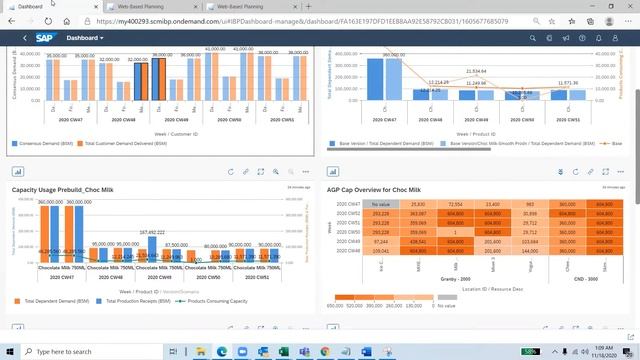Maximize the AGP Cap Overview chart
Screen dimensions: 640x360
[x=606, y=172]
